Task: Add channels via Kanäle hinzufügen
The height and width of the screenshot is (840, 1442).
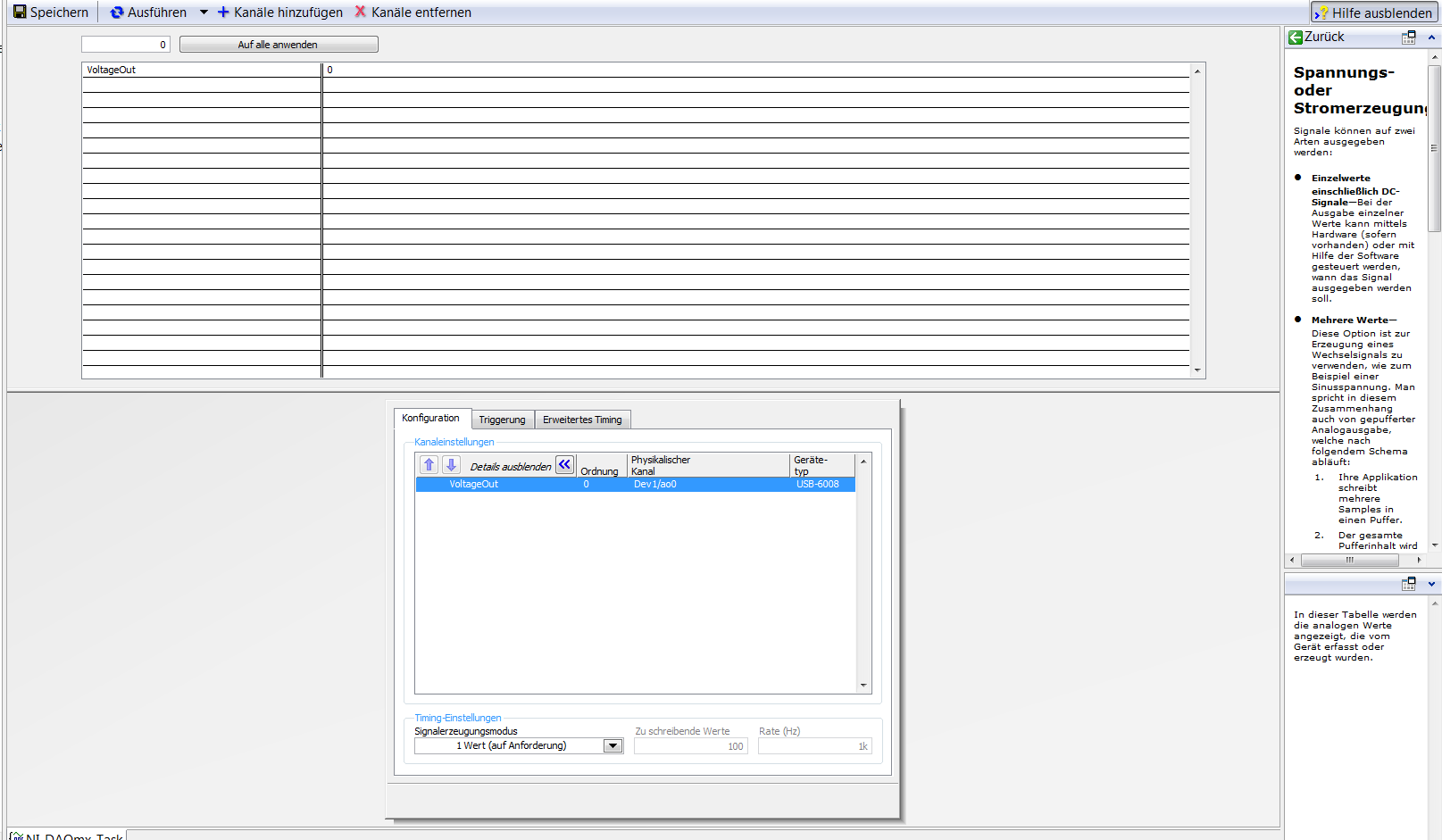Action: pyautogui.click(x=280, y=12)
